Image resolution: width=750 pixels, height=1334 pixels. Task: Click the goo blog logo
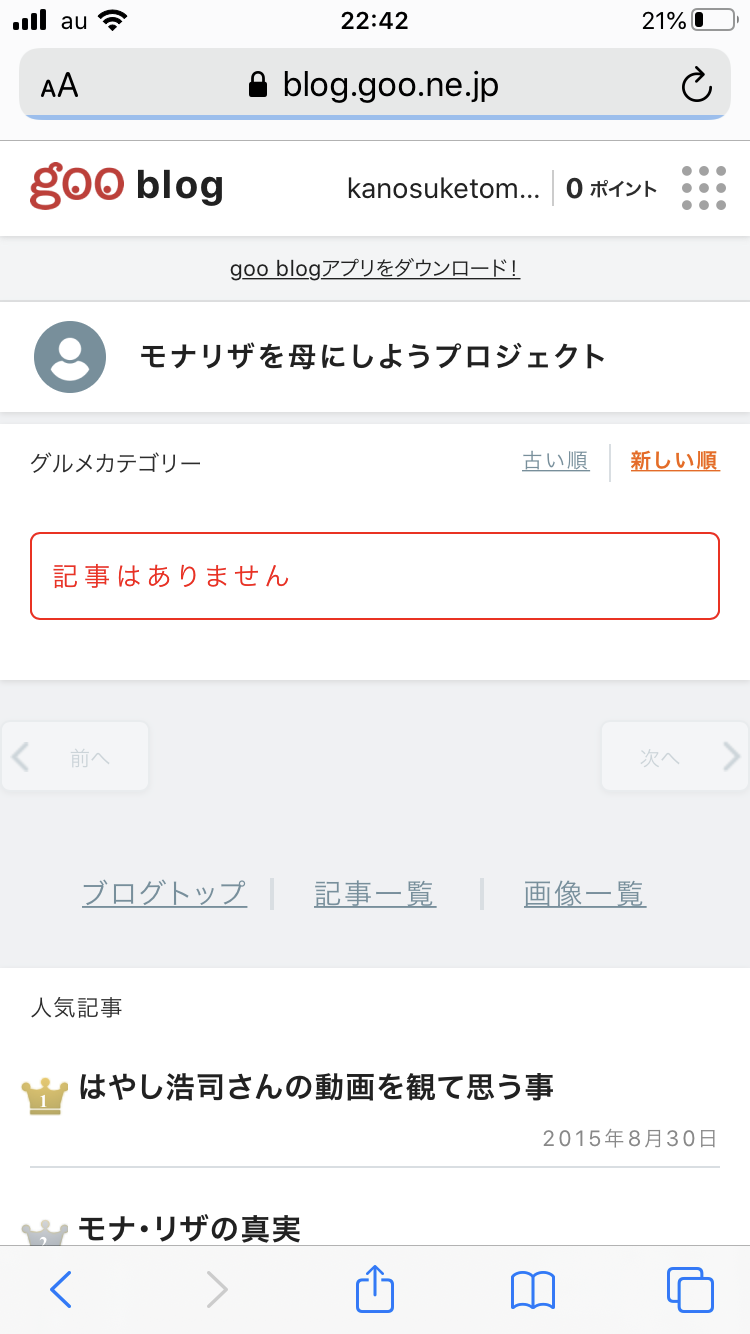[x=127, y=186]
